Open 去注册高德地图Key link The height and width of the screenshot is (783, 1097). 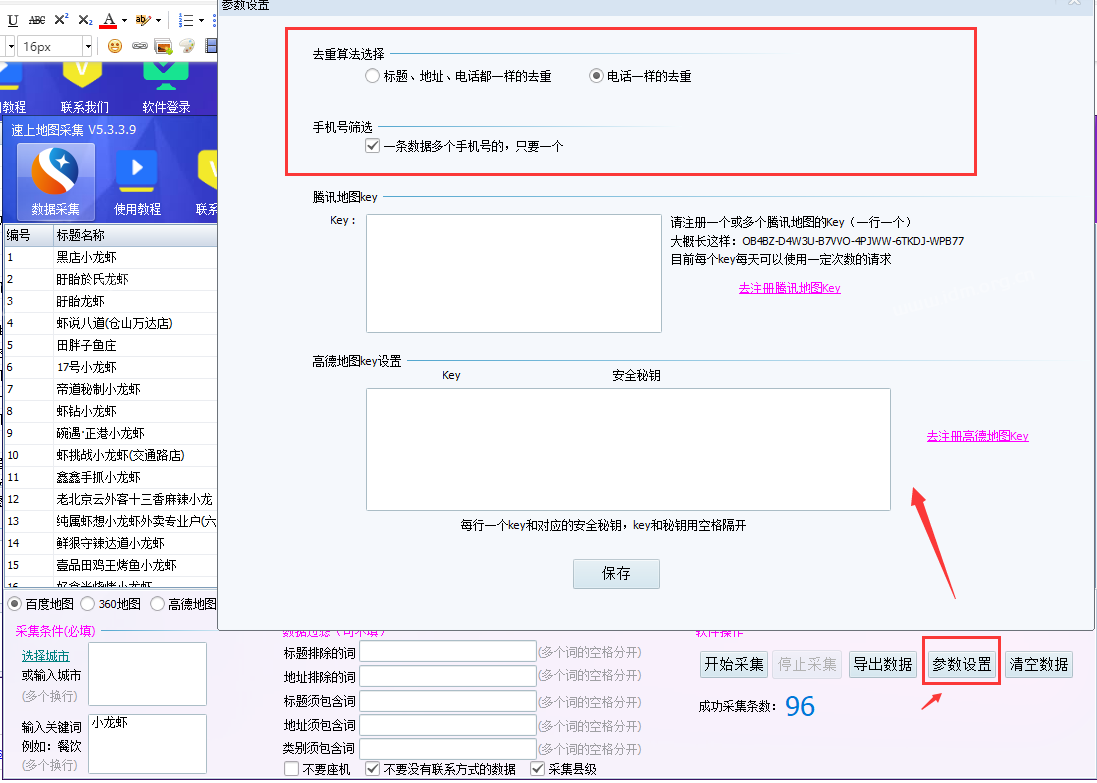click(x=977, y=436)
